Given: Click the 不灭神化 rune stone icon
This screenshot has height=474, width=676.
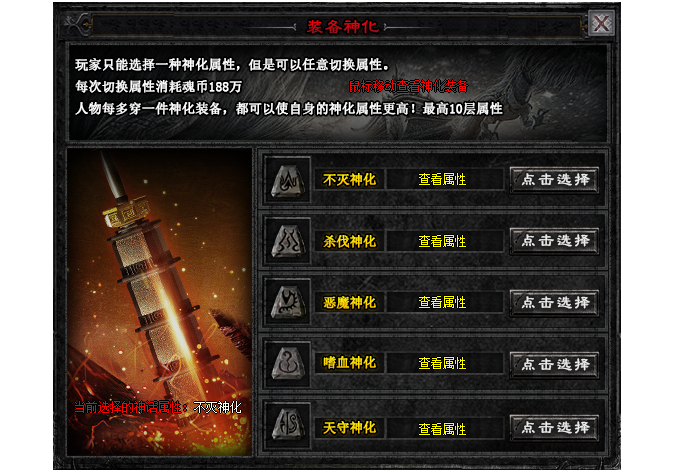Looking at the screenshot, I should [x=288, y=179].
